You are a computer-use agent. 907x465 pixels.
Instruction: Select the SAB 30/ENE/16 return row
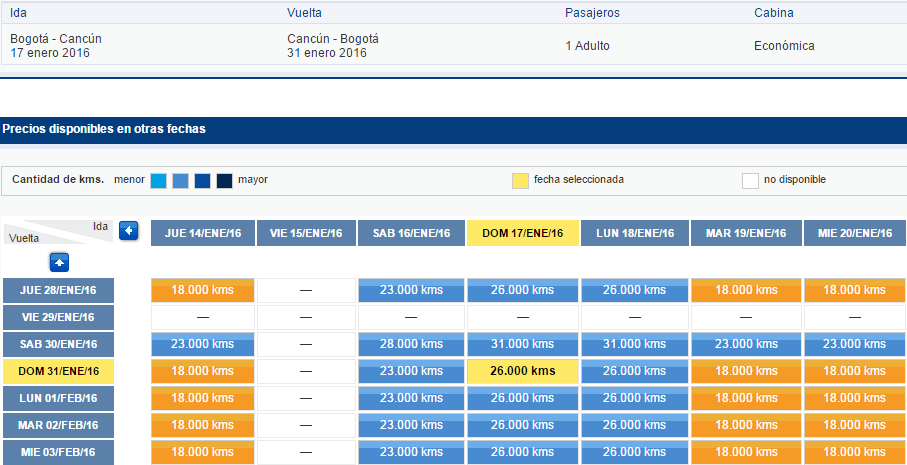58,344
